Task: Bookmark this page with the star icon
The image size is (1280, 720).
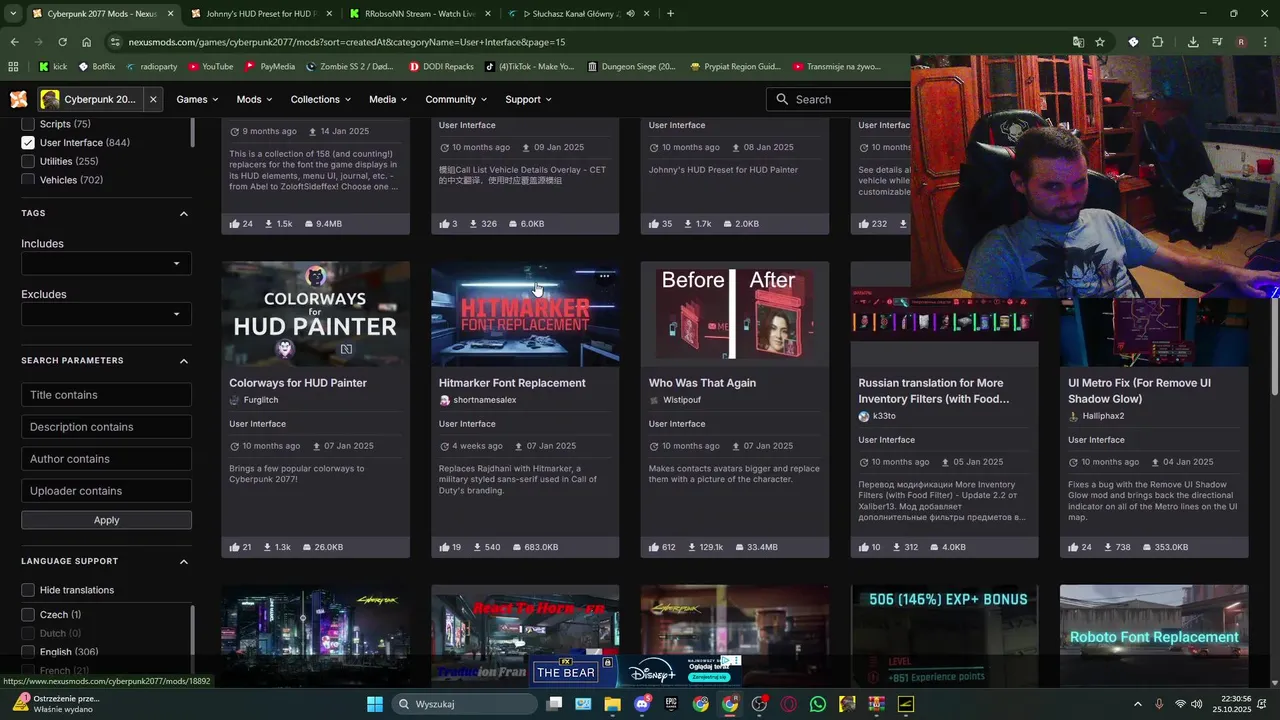Action: [x=1100, y=42]
